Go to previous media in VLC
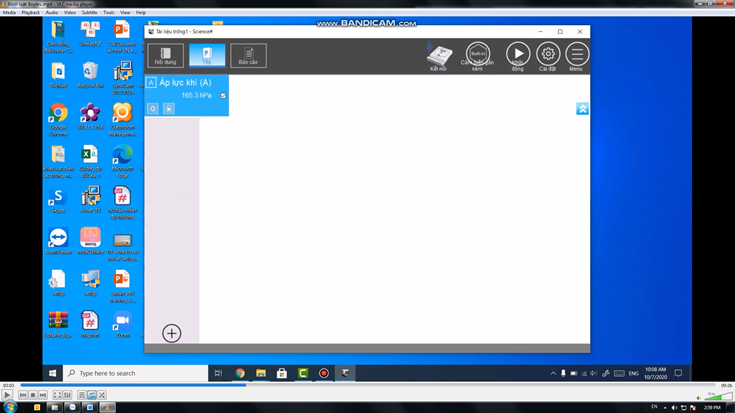 pyautogui.click(x=23, y=395)
